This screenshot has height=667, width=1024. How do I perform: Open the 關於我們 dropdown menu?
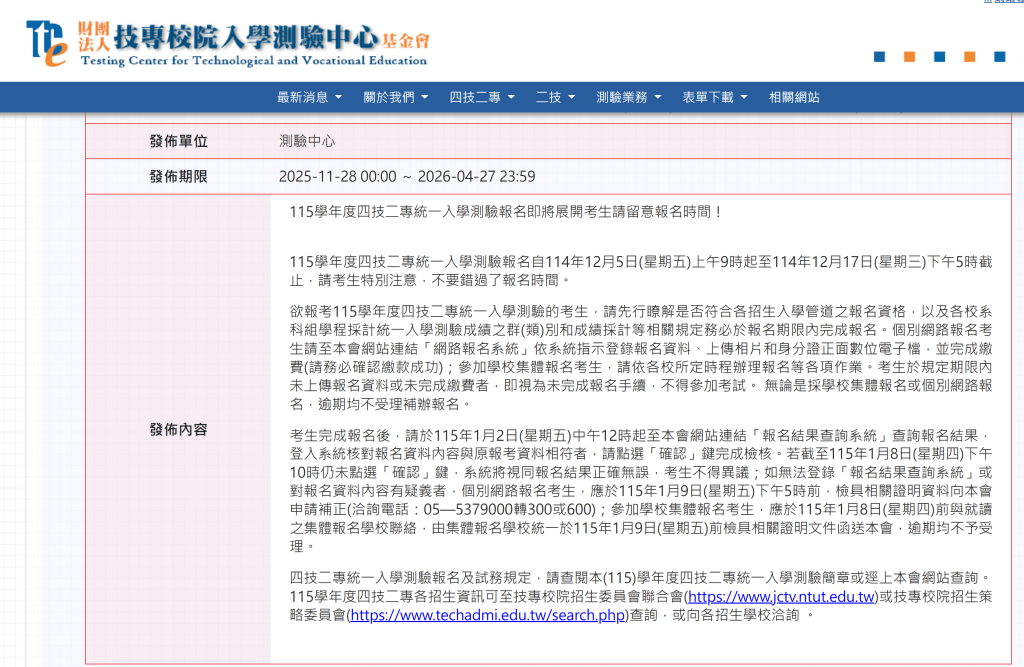pos(396,97)
